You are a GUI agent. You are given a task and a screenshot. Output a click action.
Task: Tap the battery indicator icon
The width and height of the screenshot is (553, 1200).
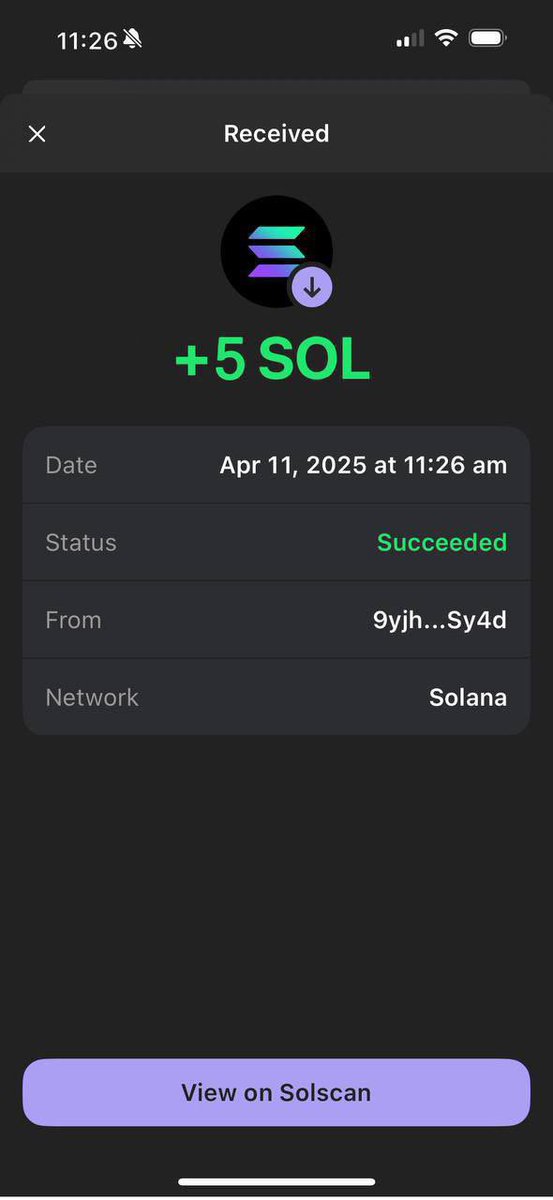coord(488,39)
